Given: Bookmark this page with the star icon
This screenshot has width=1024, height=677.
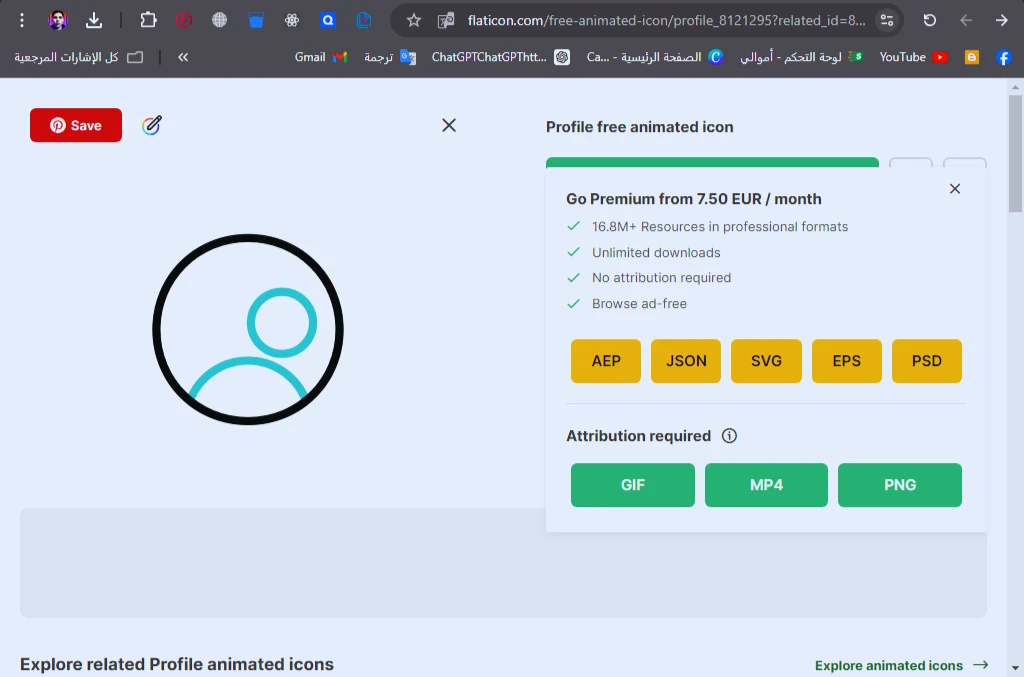Looking at the screenshot, I should (413, 20).
